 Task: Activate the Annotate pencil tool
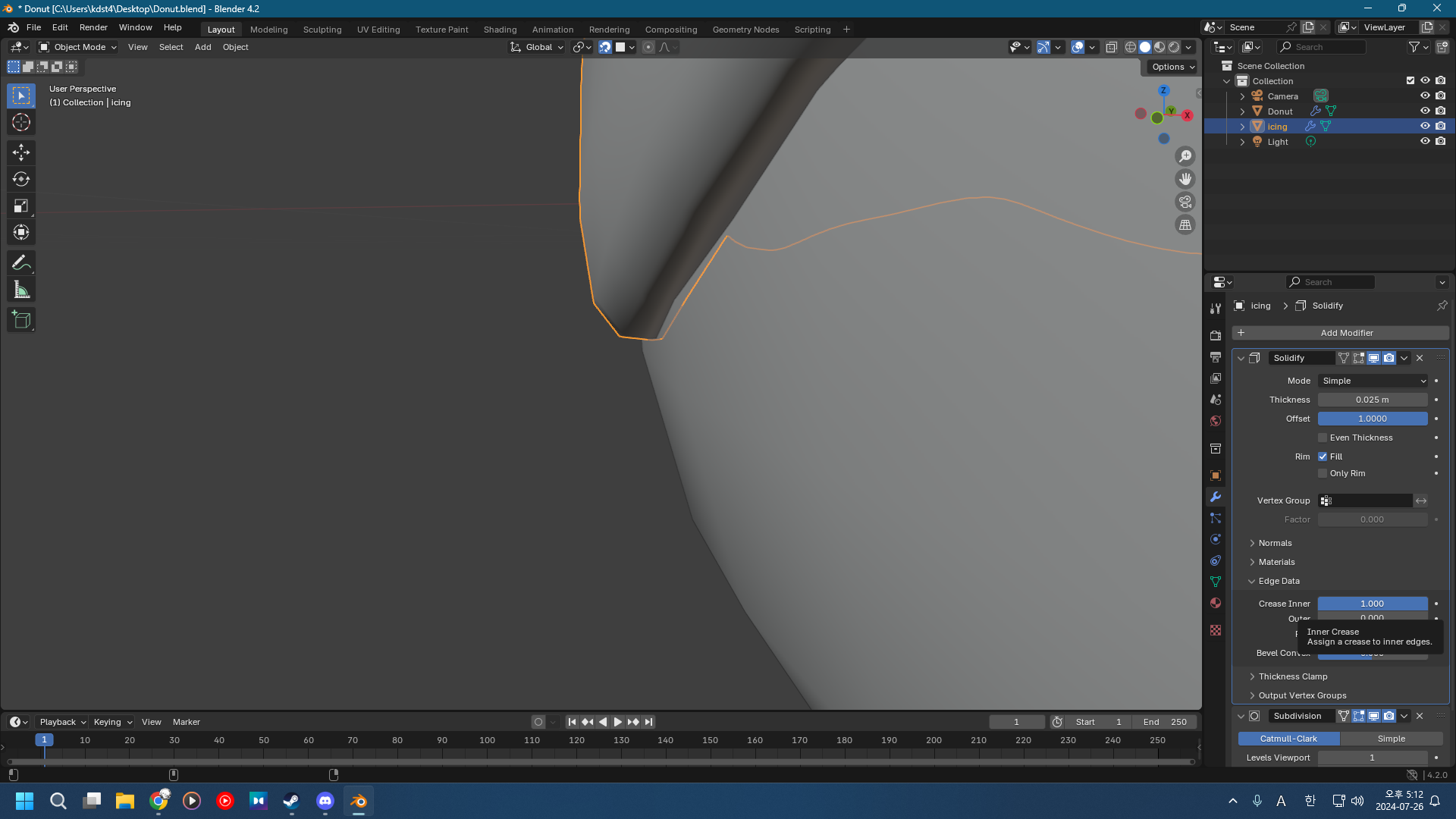click(x=21, y=263)
